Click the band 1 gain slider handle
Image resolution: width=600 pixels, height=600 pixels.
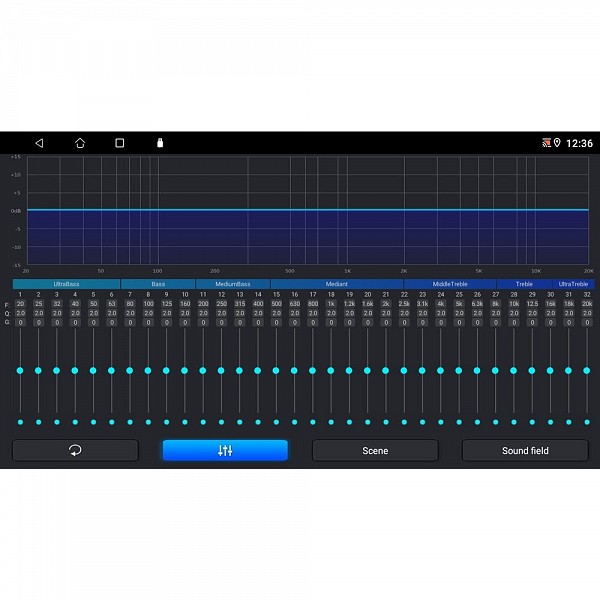(x=20, y=370)
